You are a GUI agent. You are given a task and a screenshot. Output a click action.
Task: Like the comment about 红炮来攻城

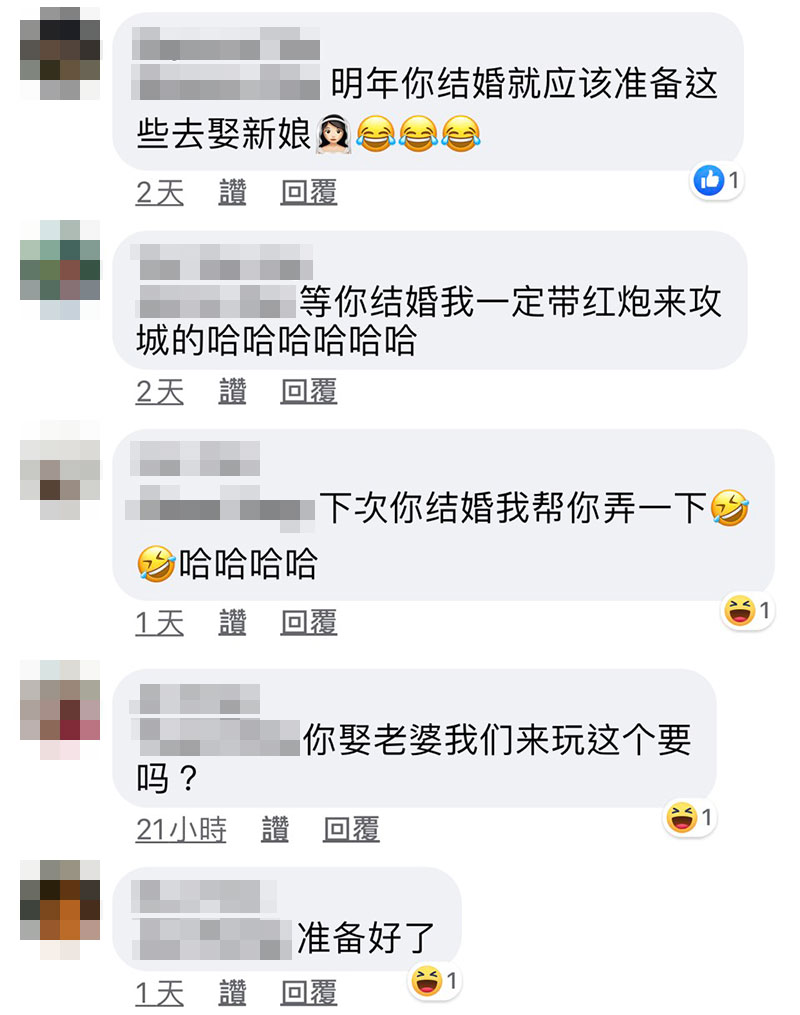pos(232,392)
